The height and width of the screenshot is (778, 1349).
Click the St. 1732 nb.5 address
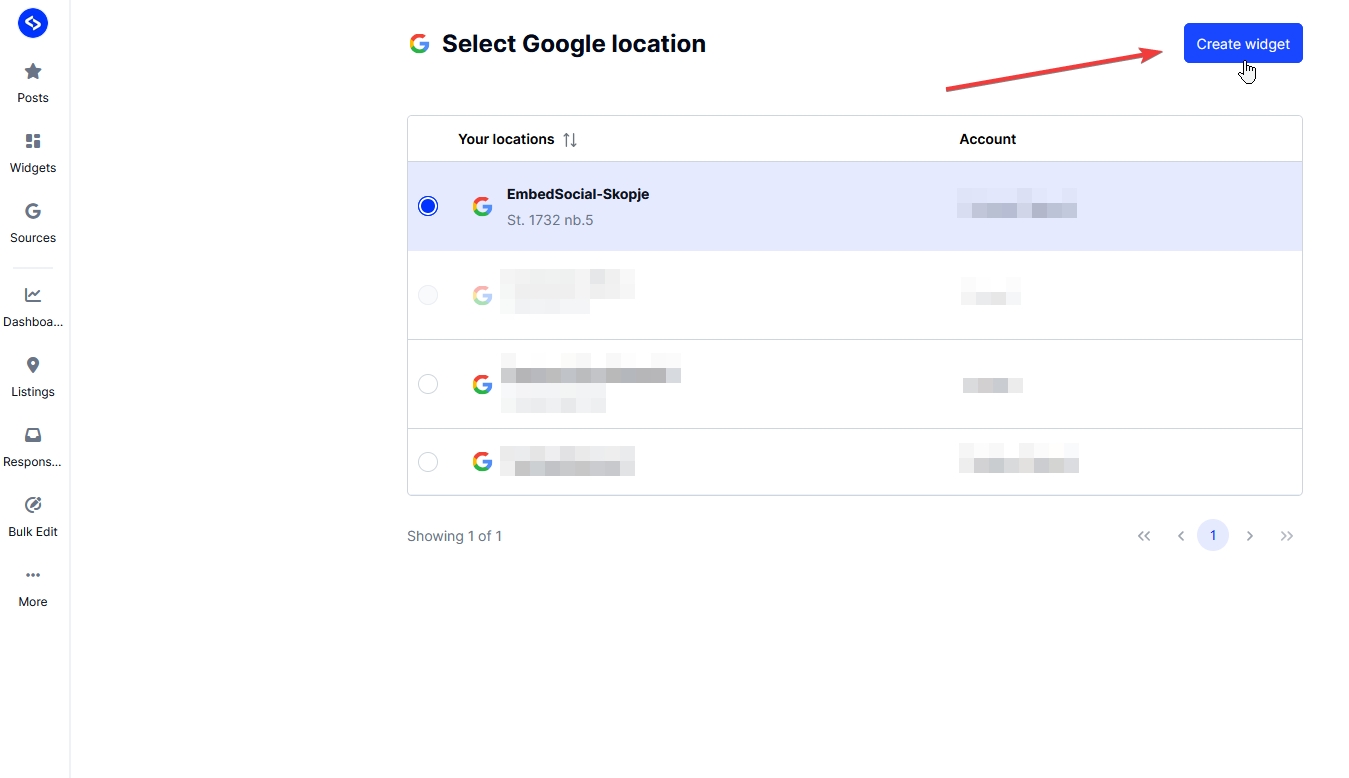(550, 220)
